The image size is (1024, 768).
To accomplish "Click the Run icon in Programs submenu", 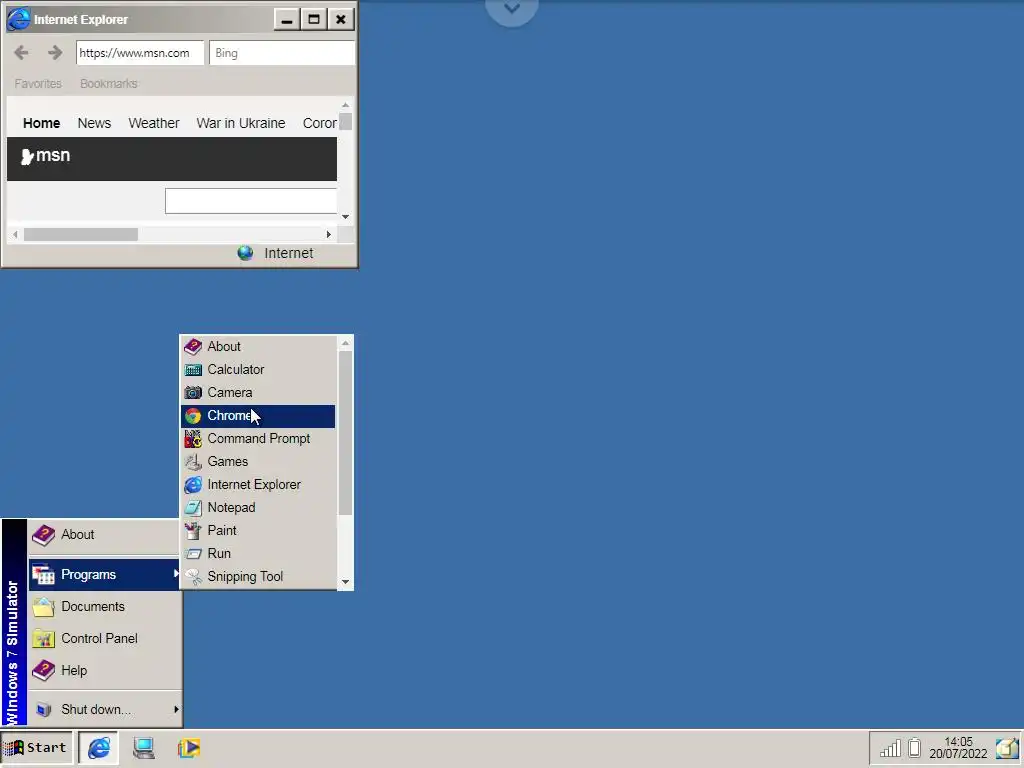I will [x=193, y=554].
